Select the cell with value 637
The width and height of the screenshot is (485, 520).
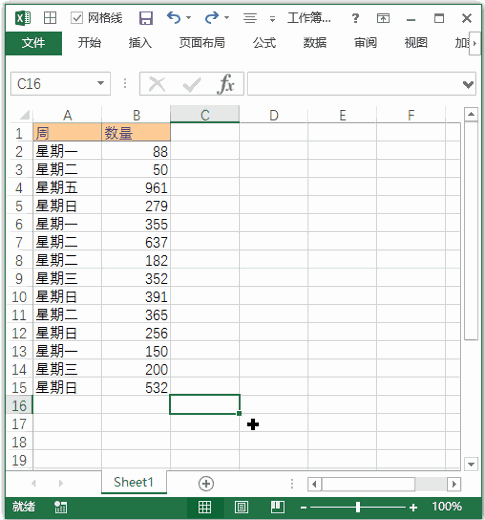click(x=136, y=242)
